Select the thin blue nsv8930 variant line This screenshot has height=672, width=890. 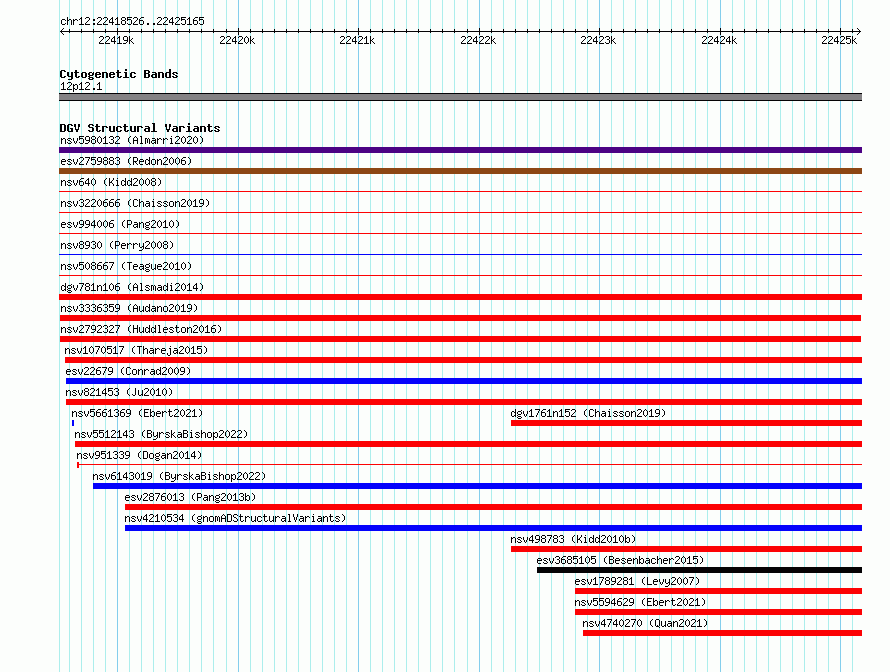460,254
